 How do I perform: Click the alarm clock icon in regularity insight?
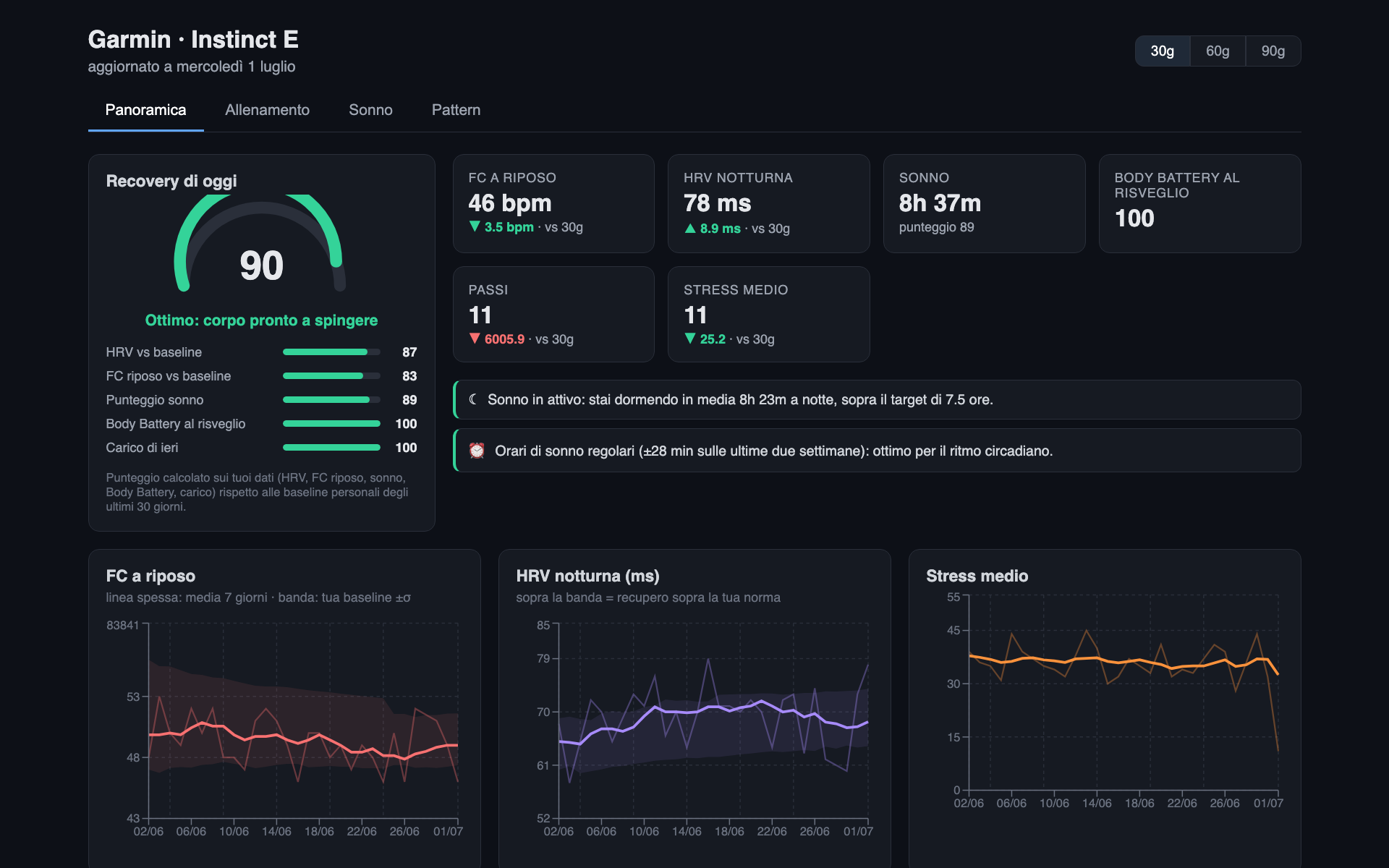click(x=477, y=451)
